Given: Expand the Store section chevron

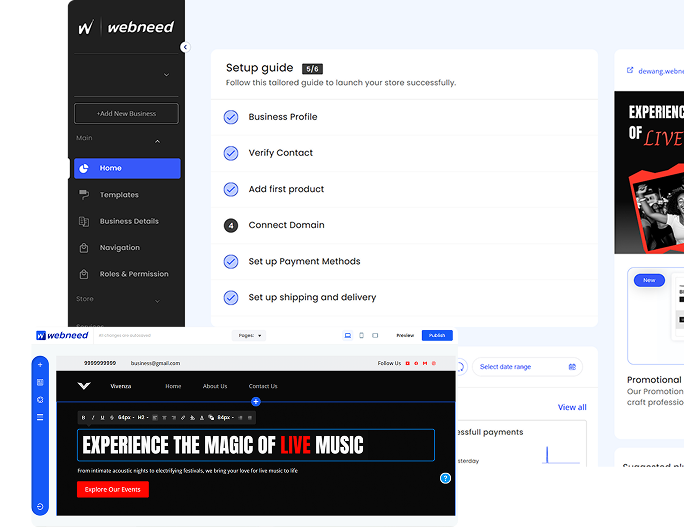Looking at the screenshot, I should click(x=157, y=301).
